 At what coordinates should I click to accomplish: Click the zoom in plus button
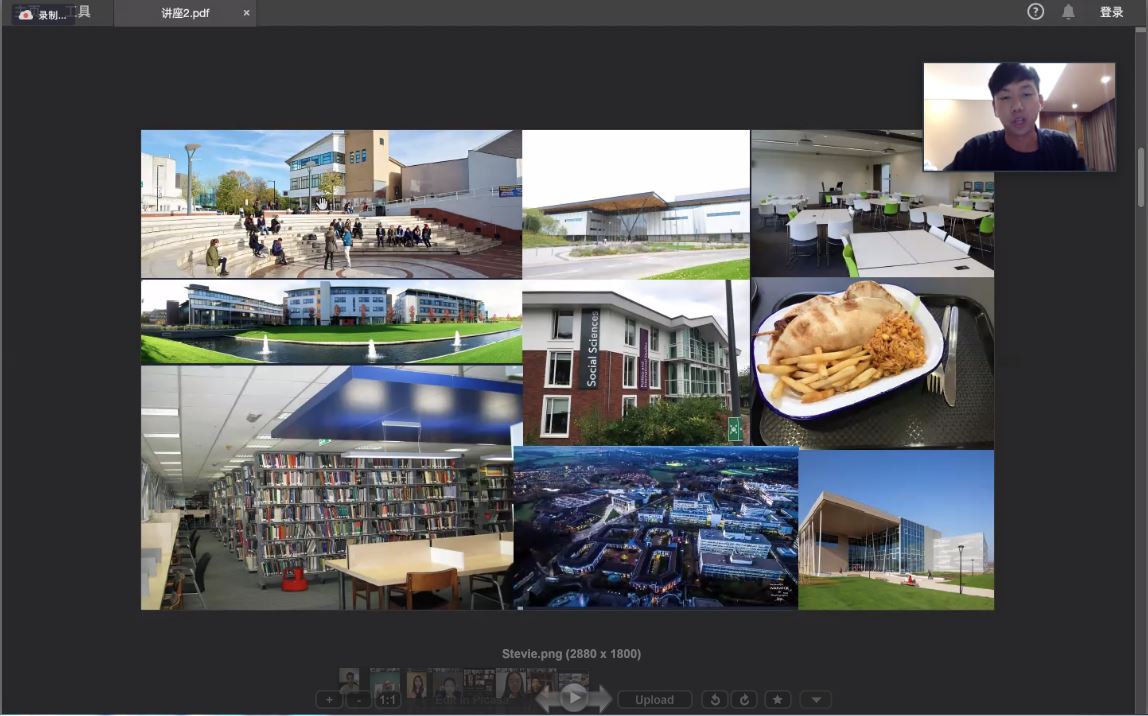(329, 700)
